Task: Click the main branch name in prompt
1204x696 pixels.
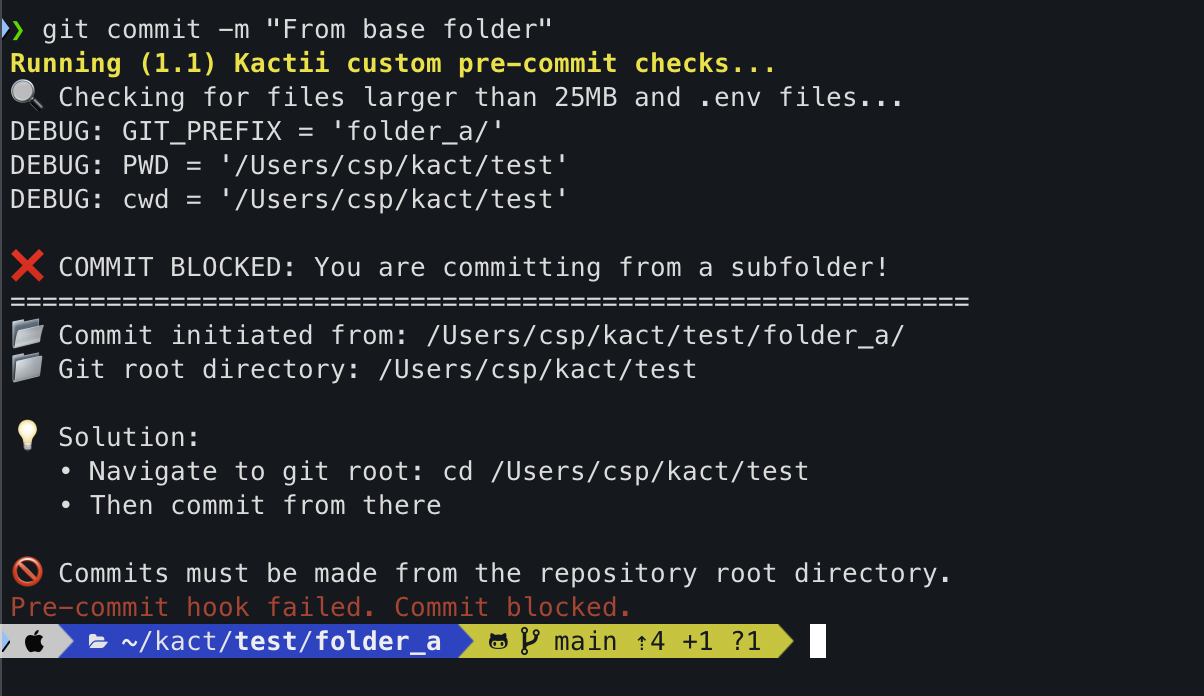Action: pos(586,641)
